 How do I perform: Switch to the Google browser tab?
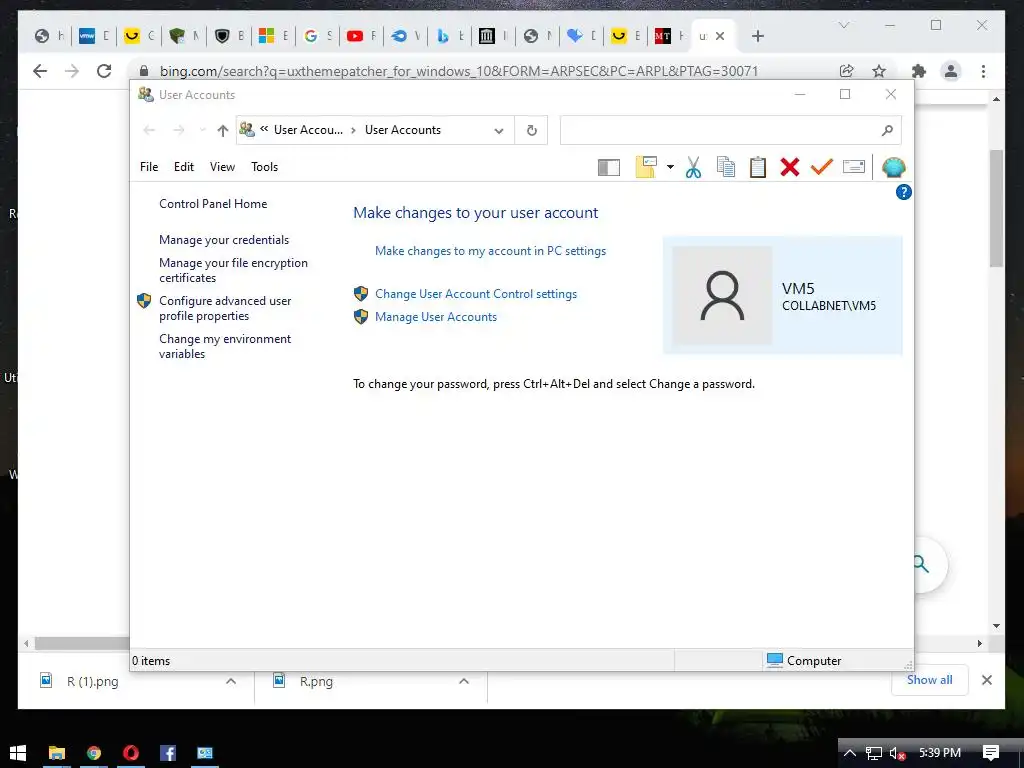tap(317, 36)
